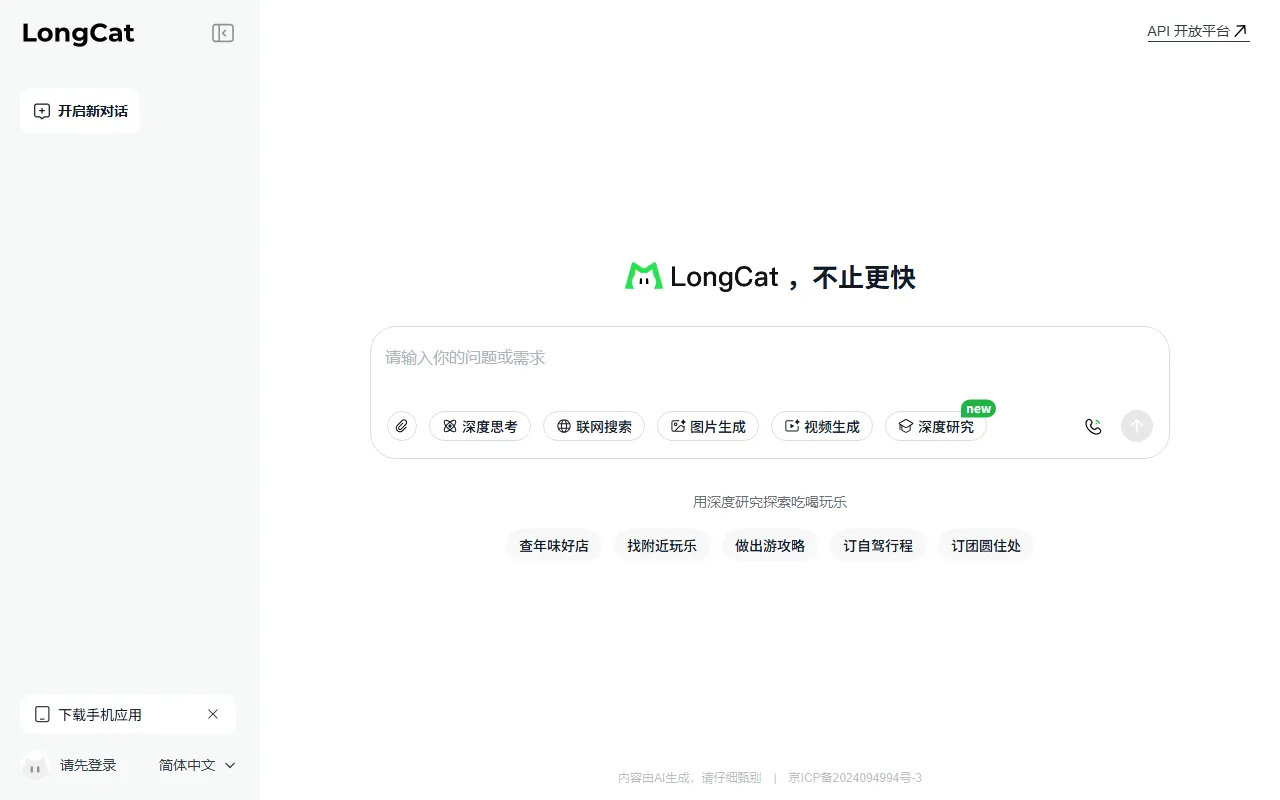Enable 联网搜索 web search
Viewport: 1280px width, 800px height.
point(594,426)
